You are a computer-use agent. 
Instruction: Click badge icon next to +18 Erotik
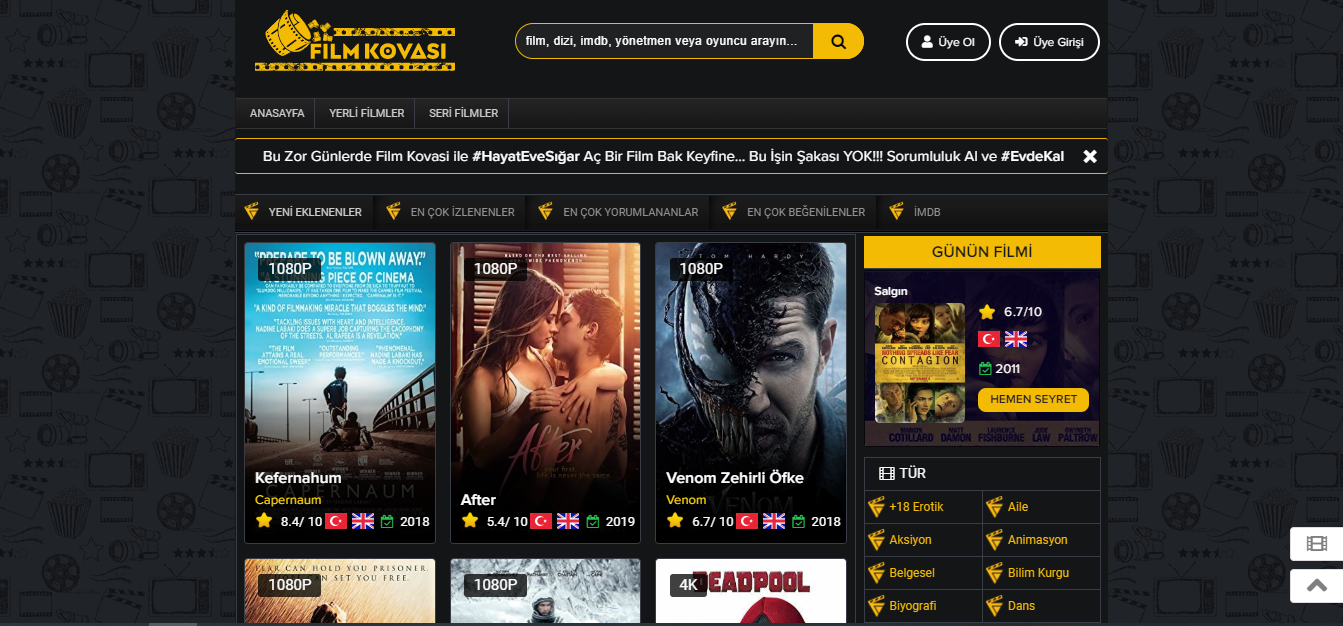point(876,507)
